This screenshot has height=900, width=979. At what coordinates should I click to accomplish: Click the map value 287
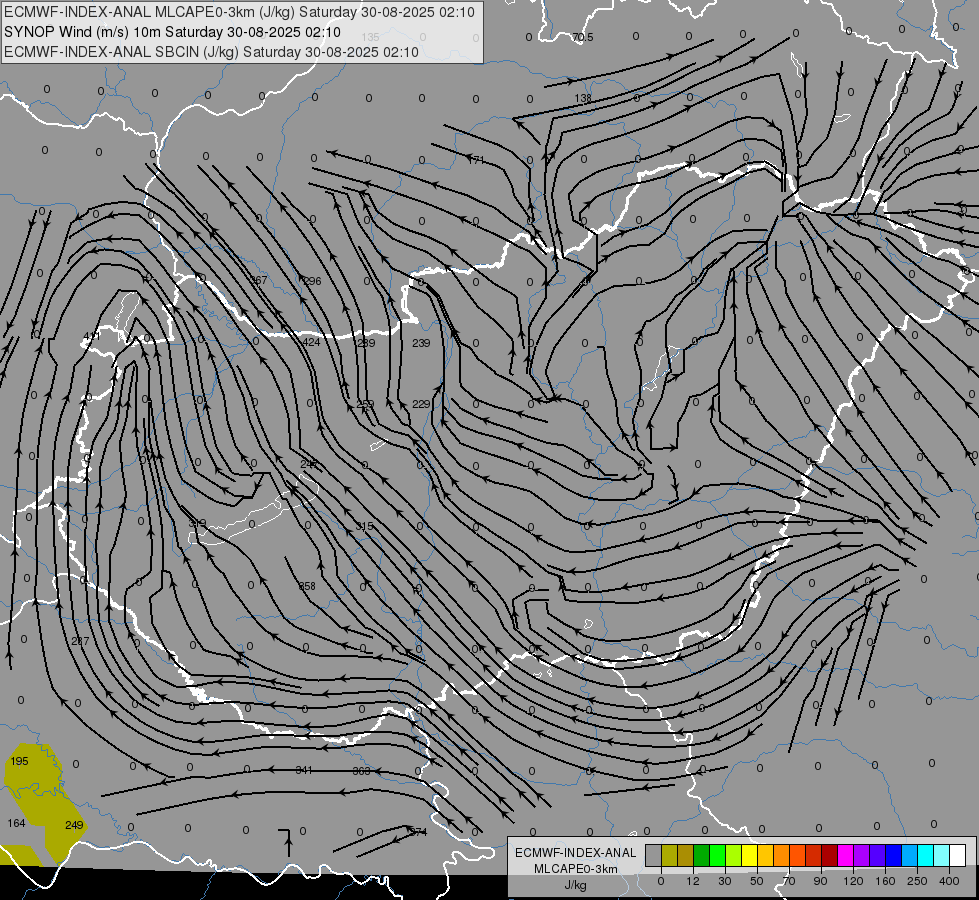(80, 641)
